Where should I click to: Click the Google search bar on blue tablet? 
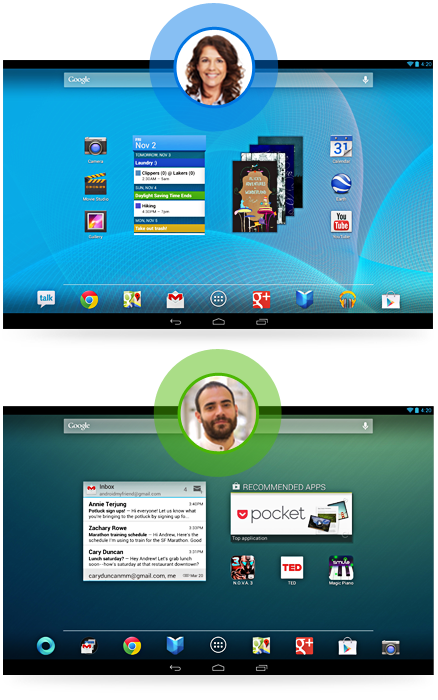pyautogui.click(x=218, y=79)
